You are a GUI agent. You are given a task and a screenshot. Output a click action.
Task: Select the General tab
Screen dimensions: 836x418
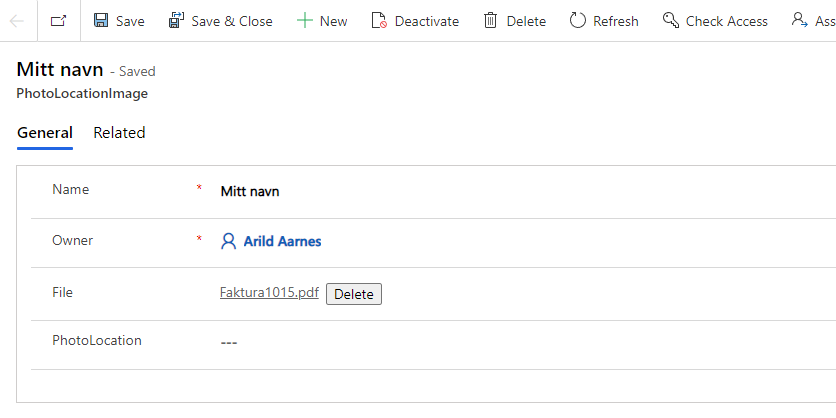click(x=45, y=133)
